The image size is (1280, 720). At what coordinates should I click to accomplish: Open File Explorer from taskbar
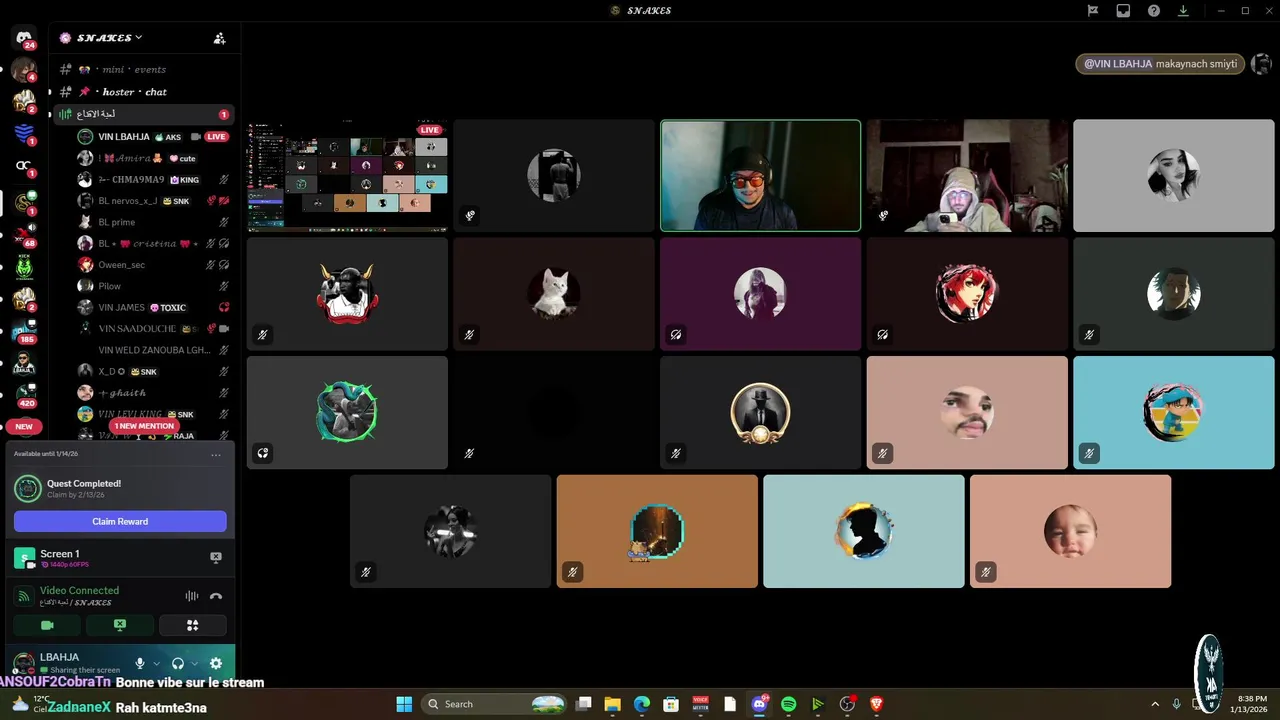(613, 704)
